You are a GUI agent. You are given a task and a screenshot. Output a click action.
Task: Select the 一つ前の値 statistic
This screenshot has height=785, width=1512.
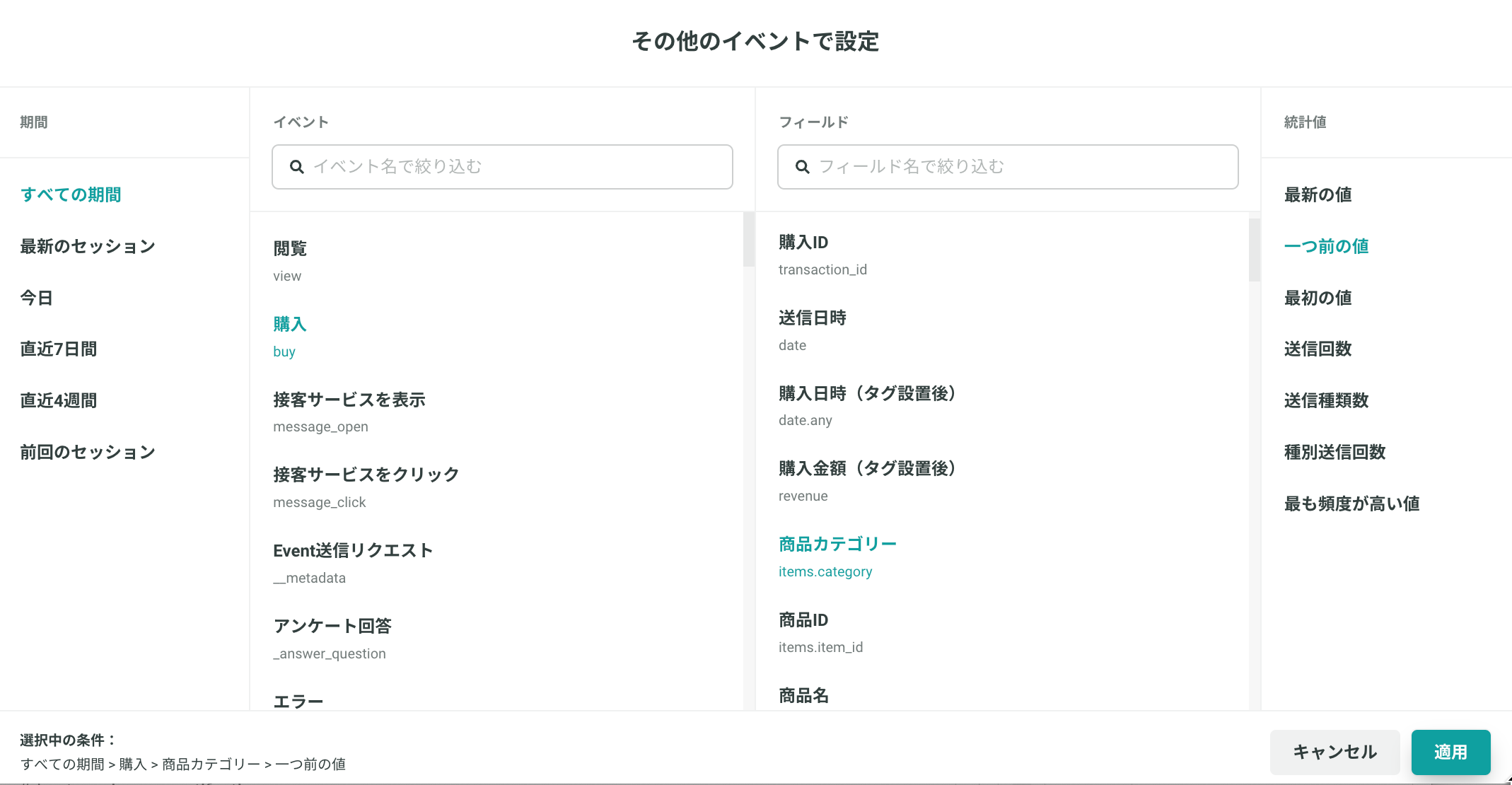[x=1327, y=246]
